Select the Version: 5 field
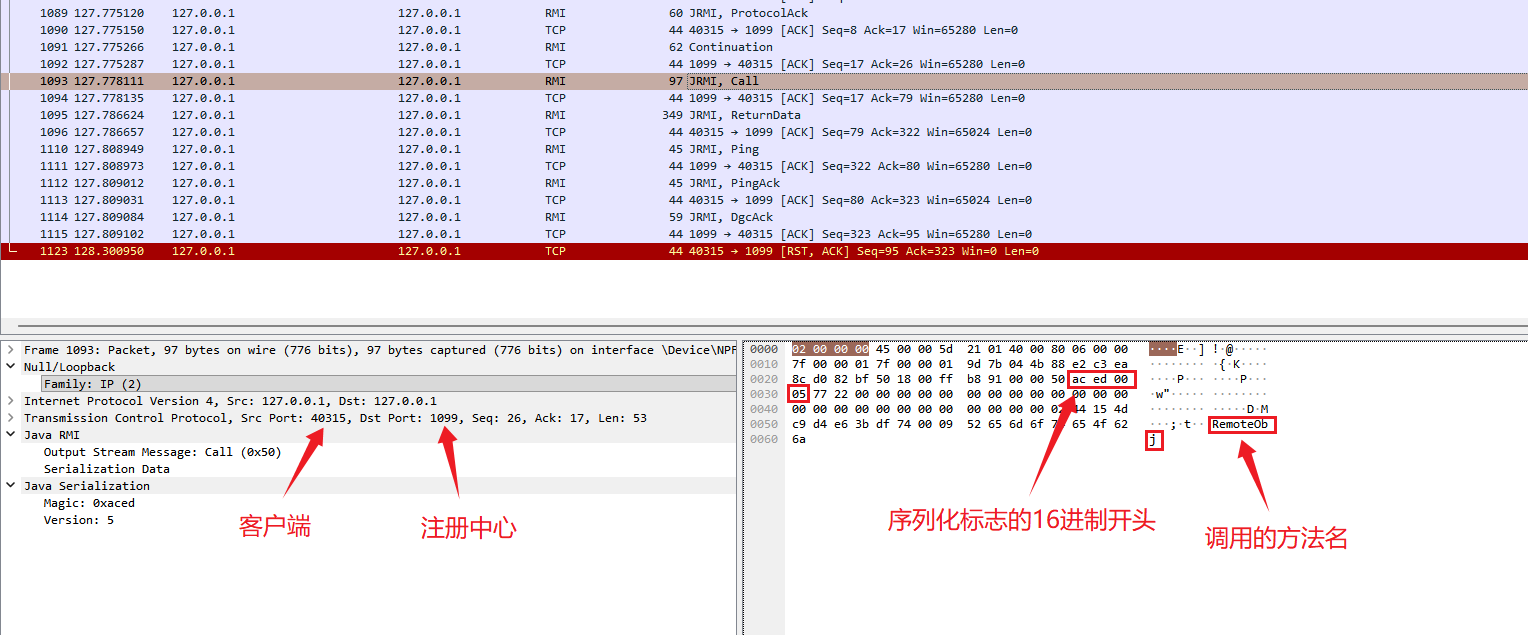 click(x=78, y=520)
